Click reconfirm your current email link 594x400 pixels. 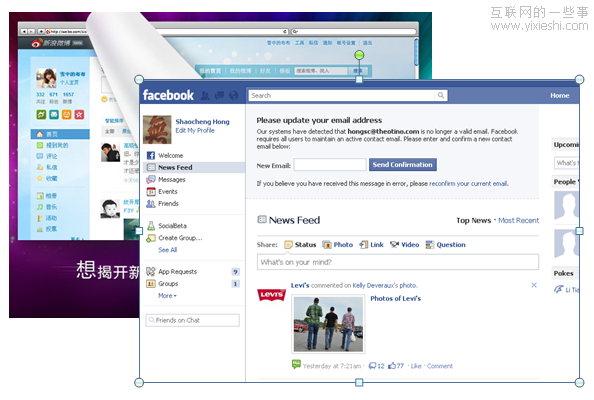coord(468,184)
